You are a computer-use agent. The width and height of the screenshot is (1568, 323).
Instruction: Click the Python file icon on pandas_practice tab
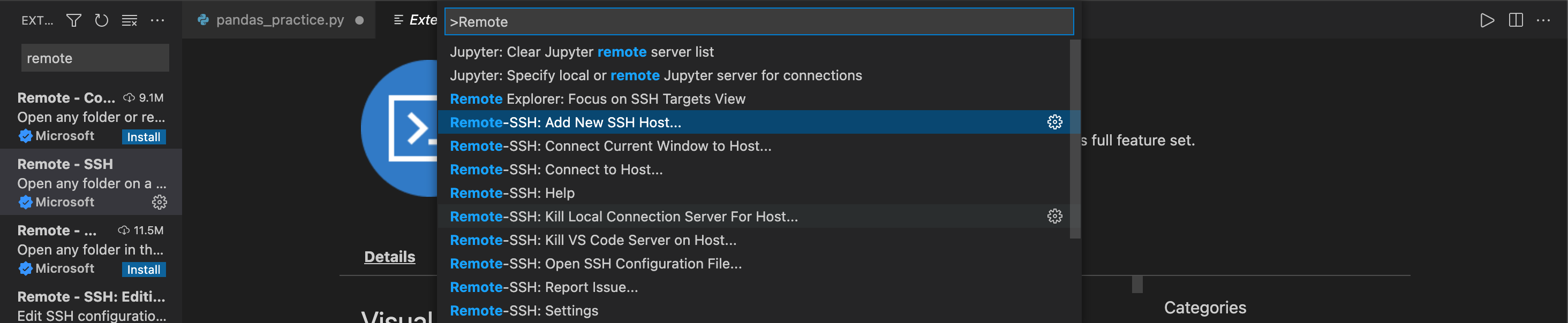pyautogui.click(x=203, y=20)
